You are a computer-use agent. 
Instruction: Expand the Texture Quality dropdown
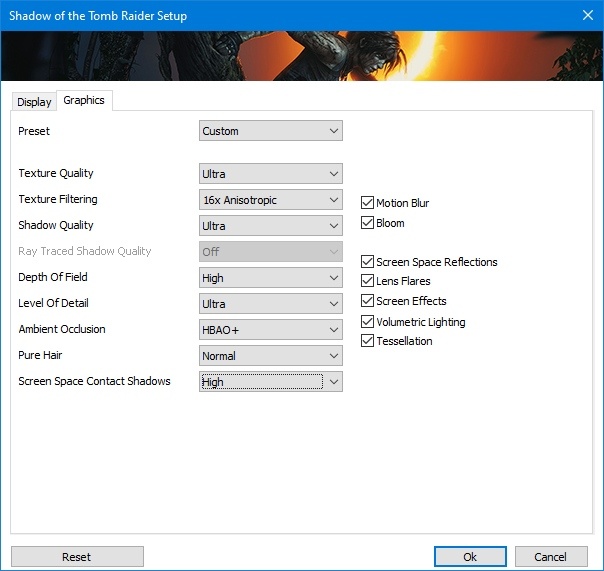[271, 173]
